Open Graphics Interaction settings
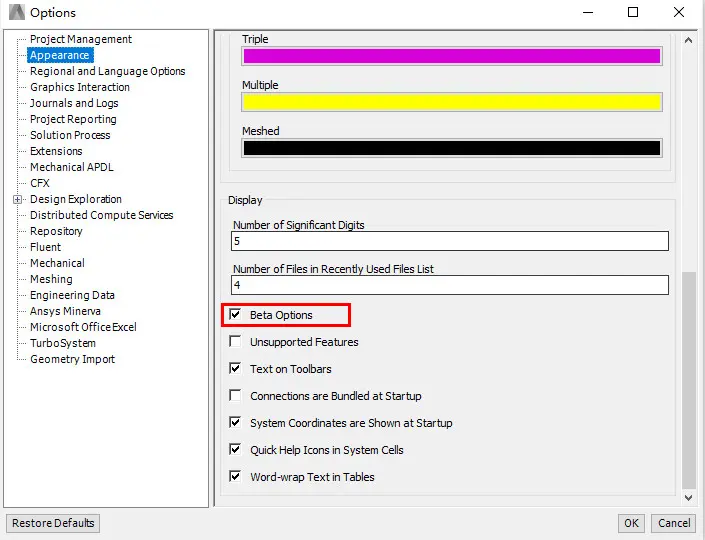Viewport: 705px width, 540px height. pyautogui.click(x=79, y=87)
